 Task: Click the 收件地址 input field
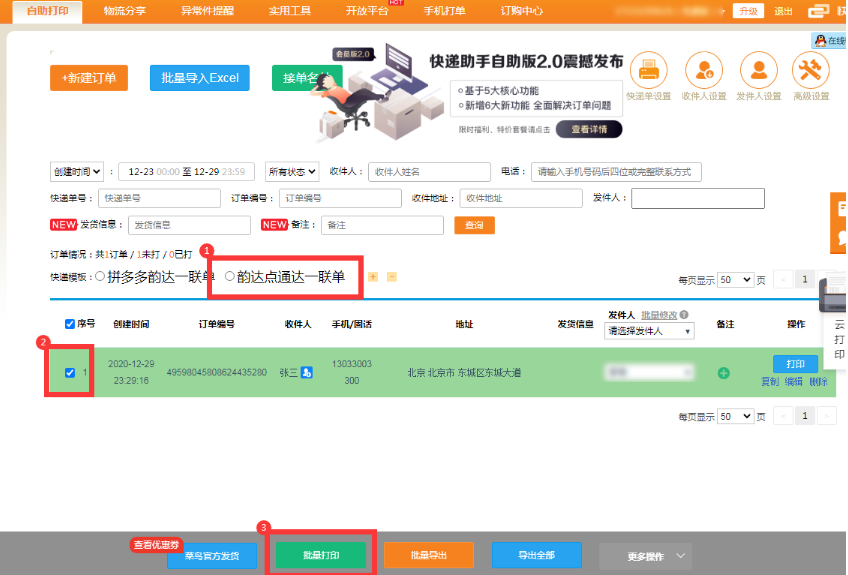(x=521, y=198)
